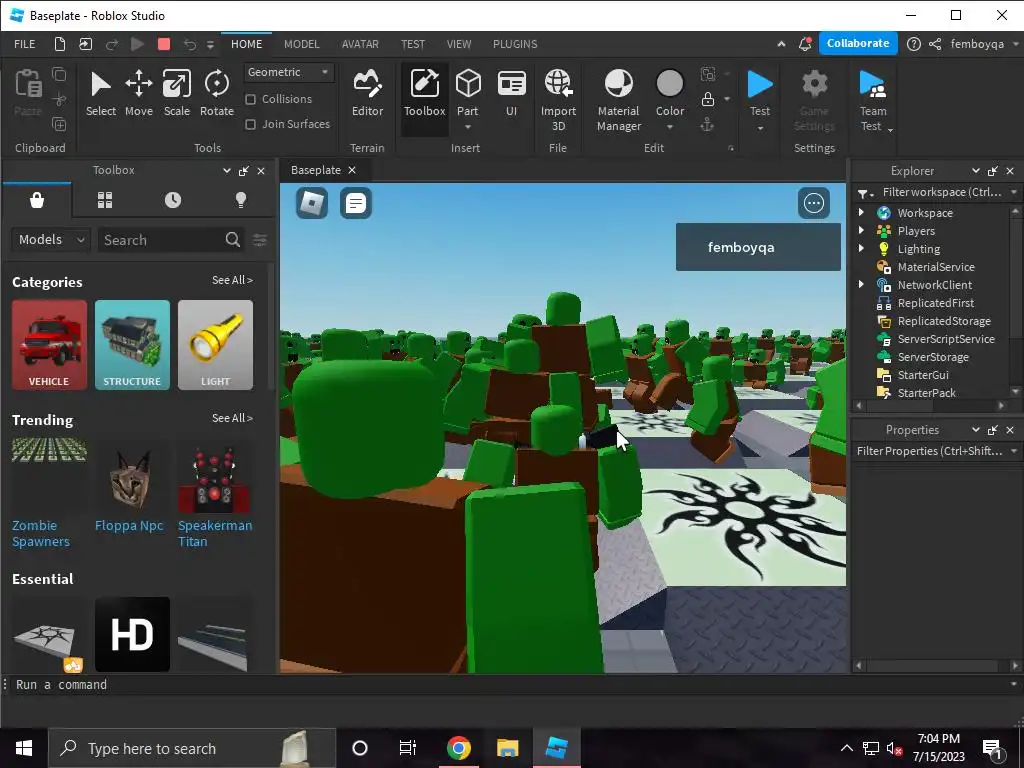Click the Toolbox search magnifier
This screenshot has height=768, width=1024.
point(232,240)
